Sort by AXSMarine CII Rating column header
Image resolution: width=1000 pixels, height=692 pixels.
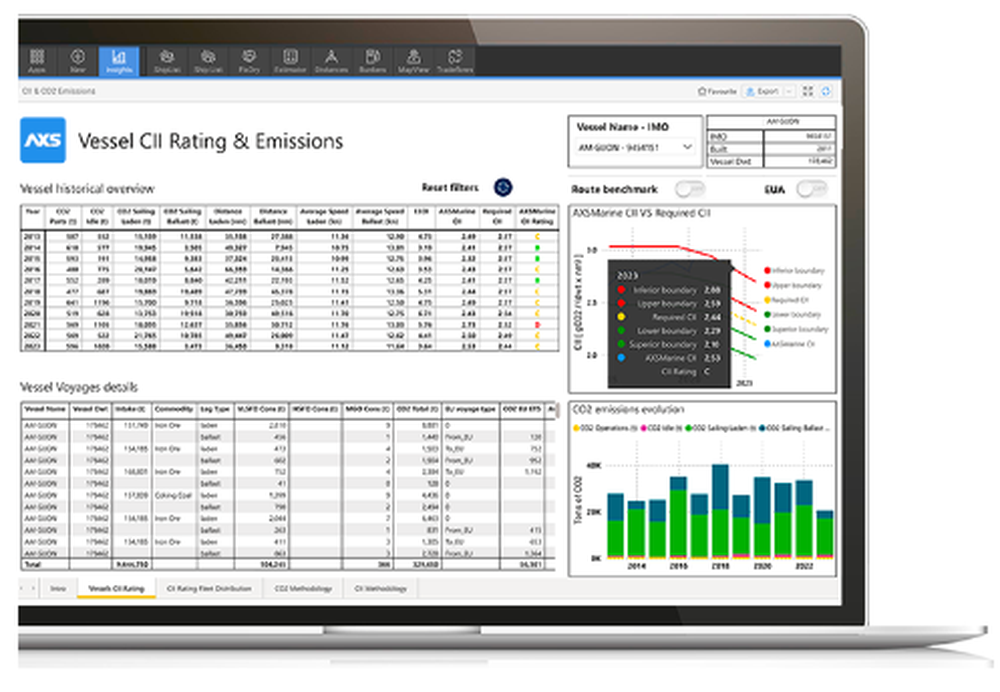(536, 216)
